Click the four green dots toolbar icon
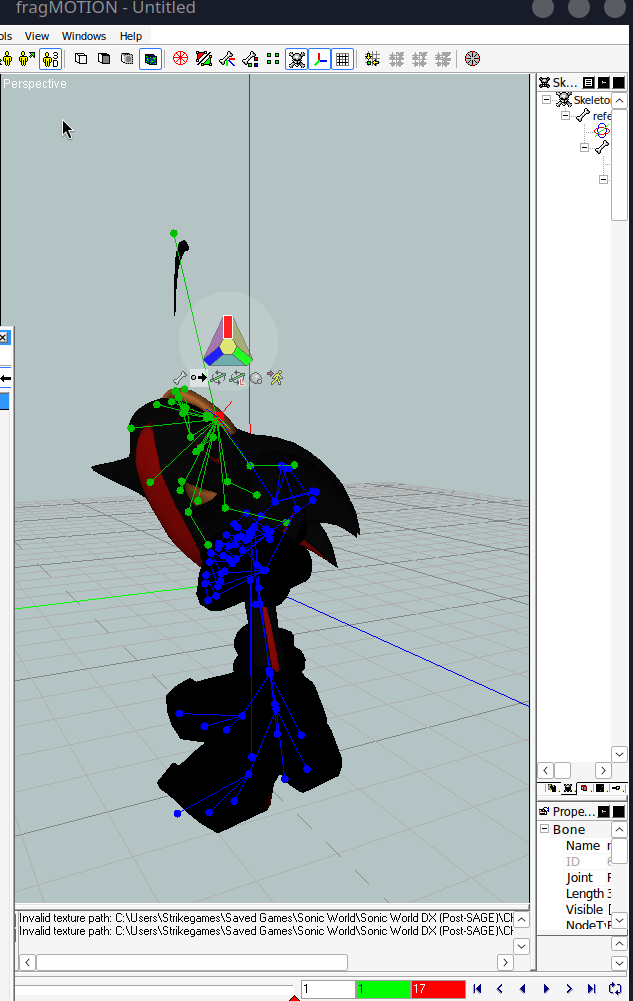Viewport: 633px width, 1001px height. [x=273, y=59]
